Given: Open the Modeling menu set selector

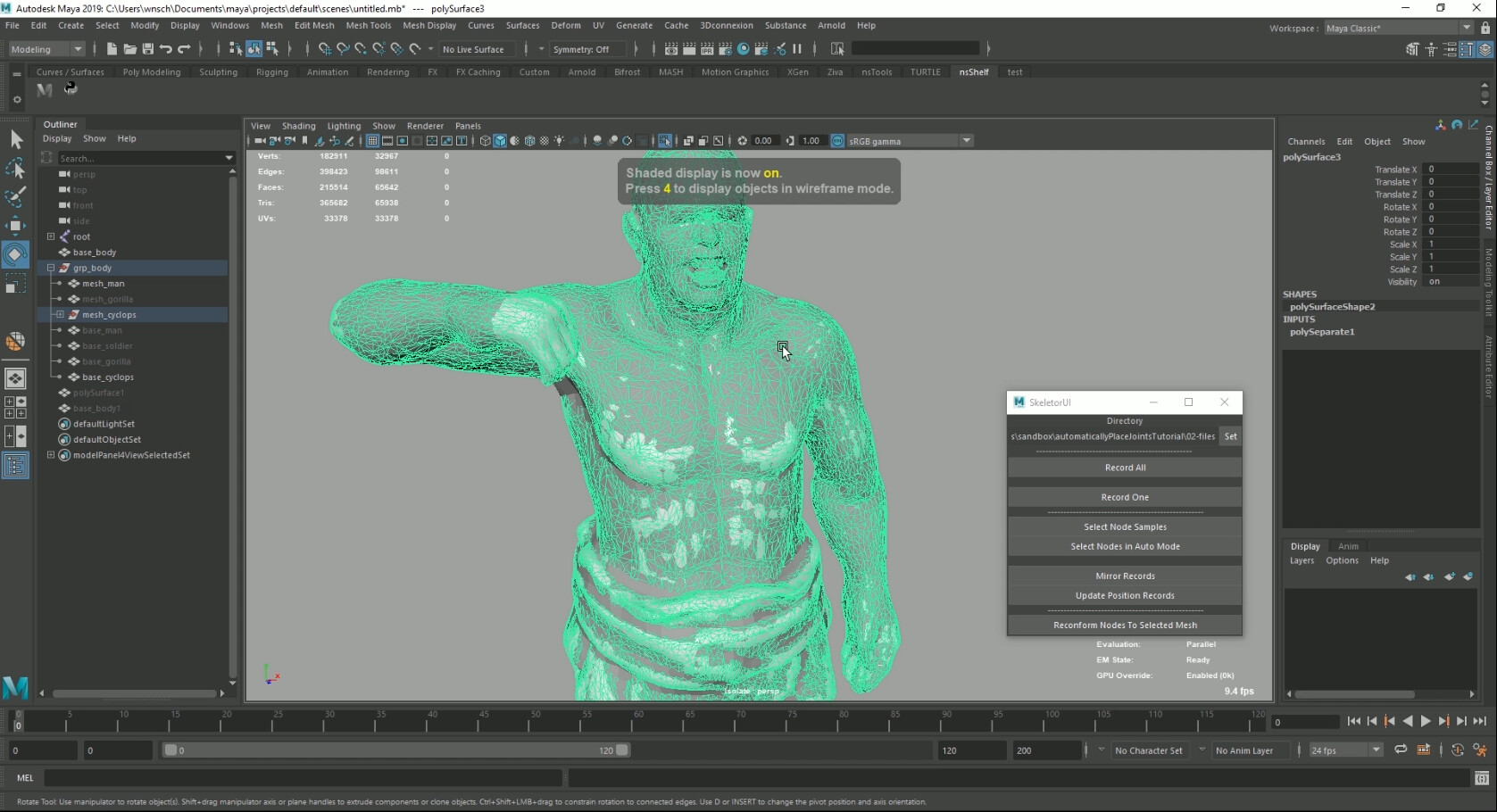Looking at the screenshot, I should [x=45, y=49].
